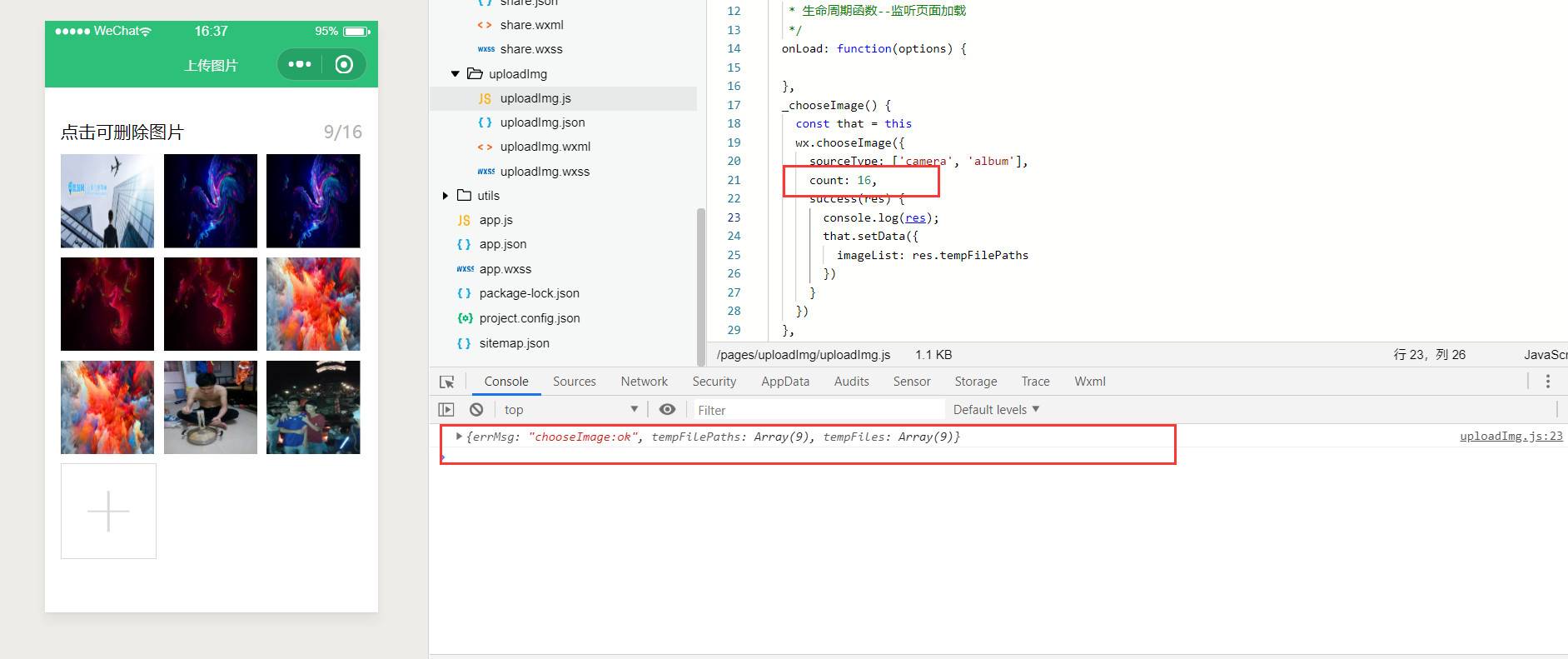The image size is (1568, 659).
Task: Open app.js file
Action: pos(496,220)
